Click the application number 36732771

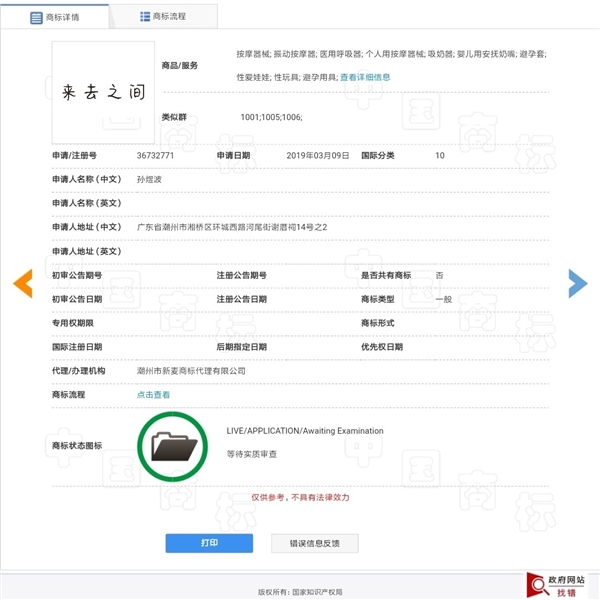click(x=155, y=156)
